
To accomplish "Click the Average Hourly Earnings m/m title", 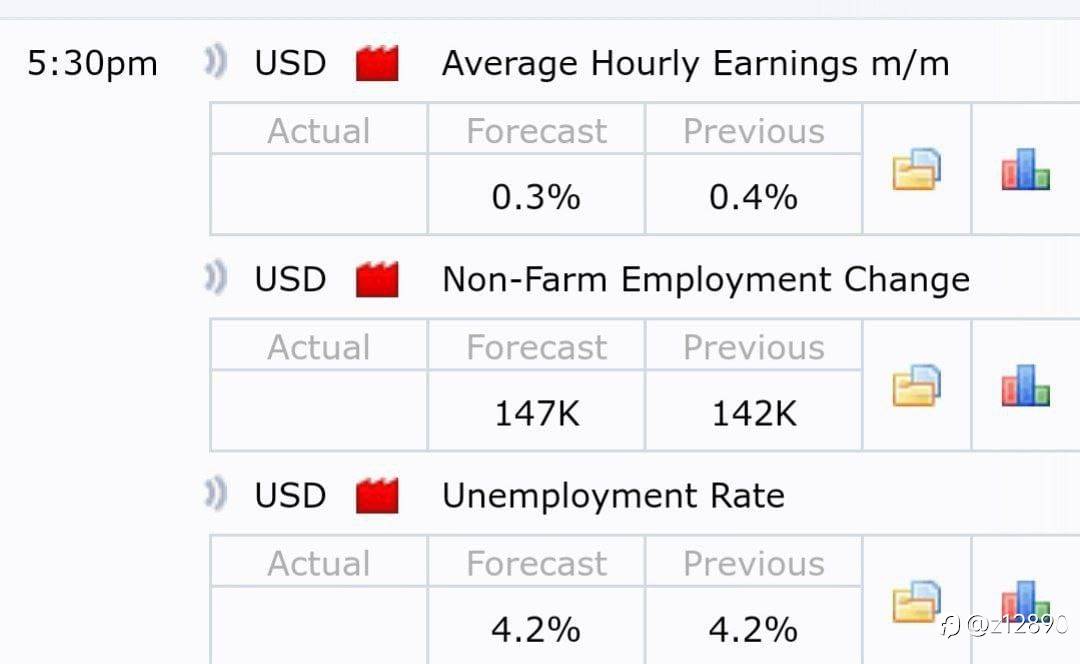I will (695, 64).
